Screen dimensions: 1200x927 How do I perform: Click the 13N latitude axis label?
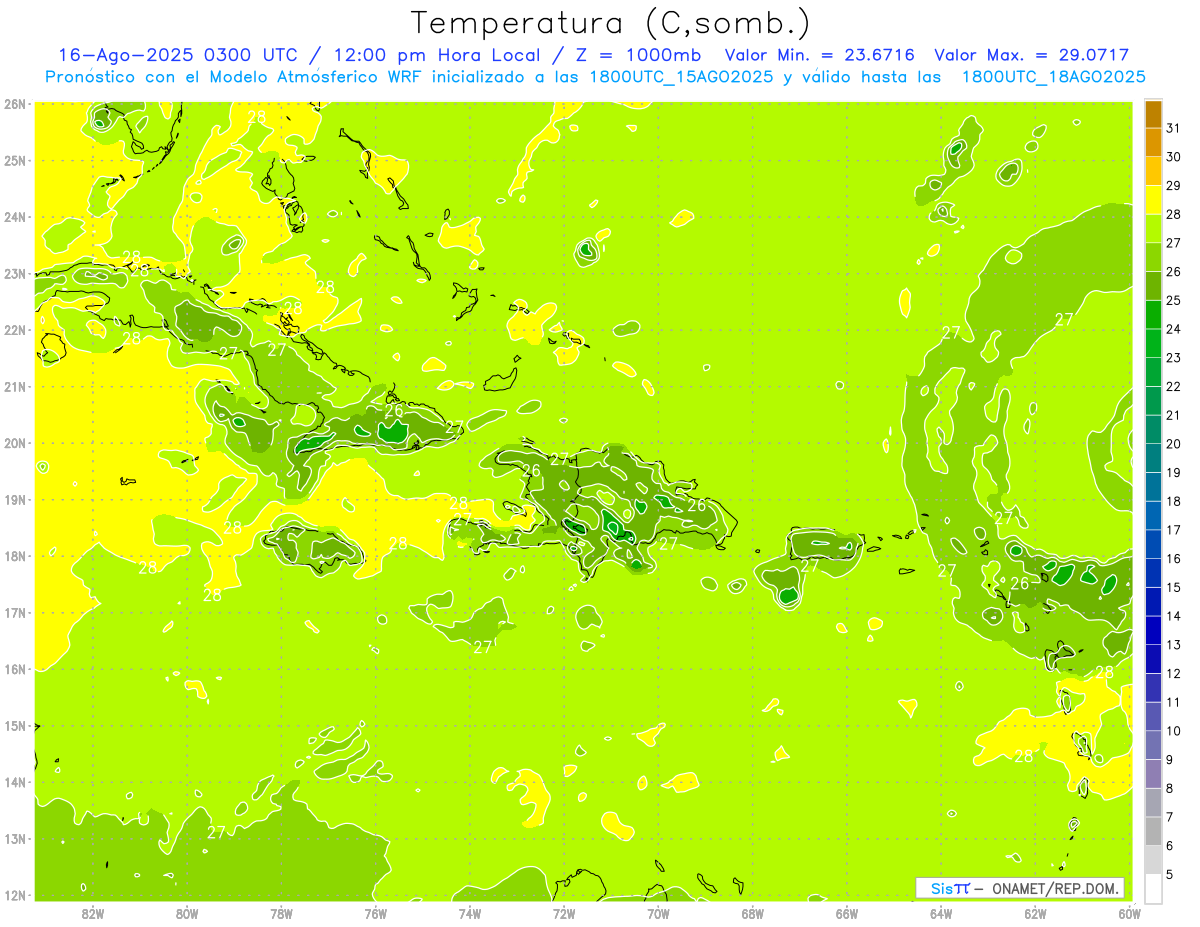click(15, 838)
